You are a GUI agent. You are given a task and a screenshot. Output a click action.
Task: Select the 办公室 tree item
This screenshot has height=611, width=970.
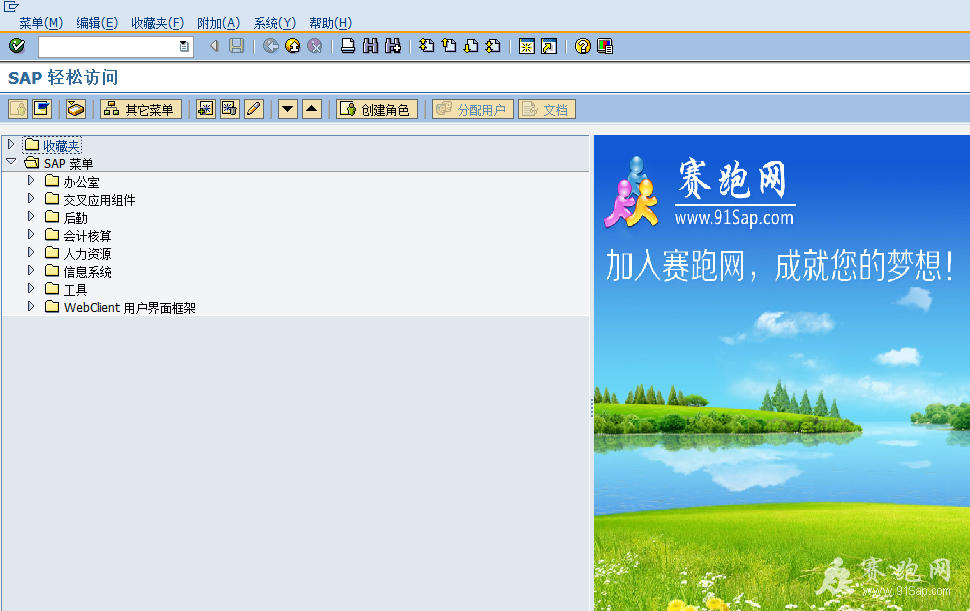(81, 182)
